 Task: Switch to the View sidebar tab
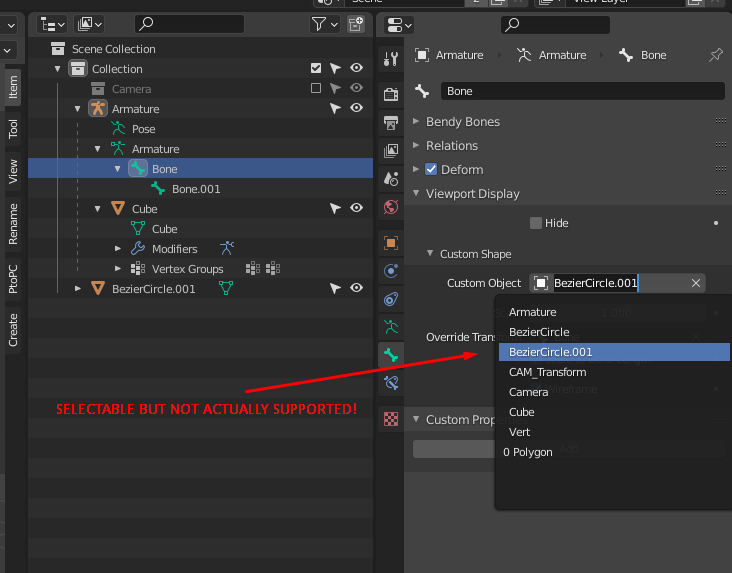tap(13, 171)
